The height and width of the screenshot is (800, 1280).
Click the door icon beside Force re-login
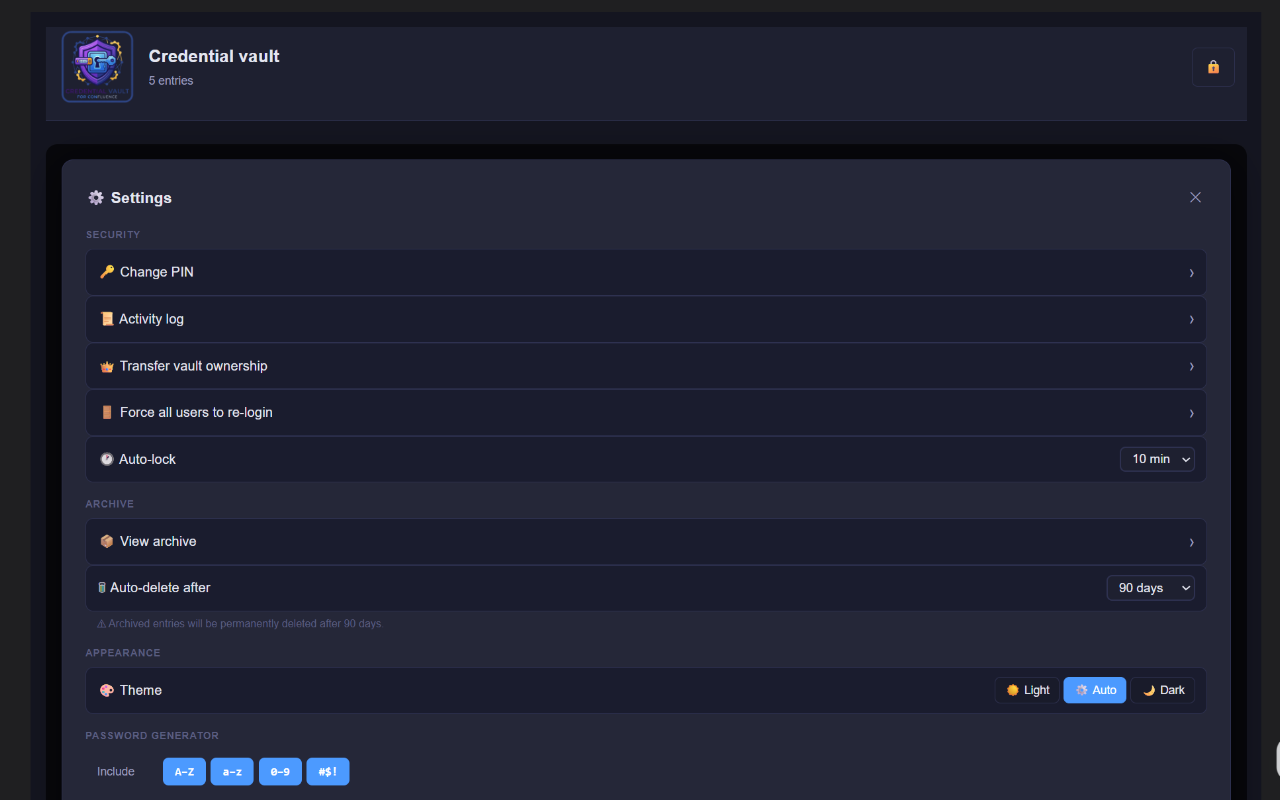107,412
